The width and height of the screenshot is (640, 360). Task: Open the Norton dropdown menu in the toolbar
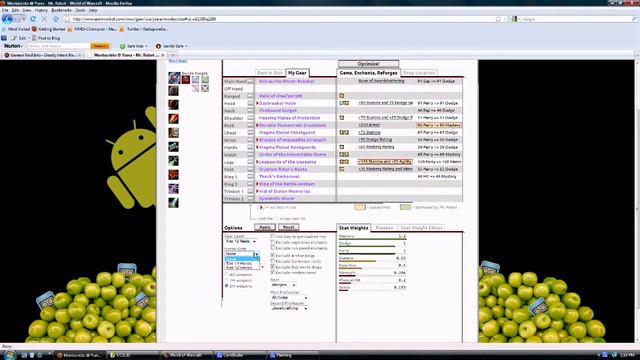coord(13,46)
